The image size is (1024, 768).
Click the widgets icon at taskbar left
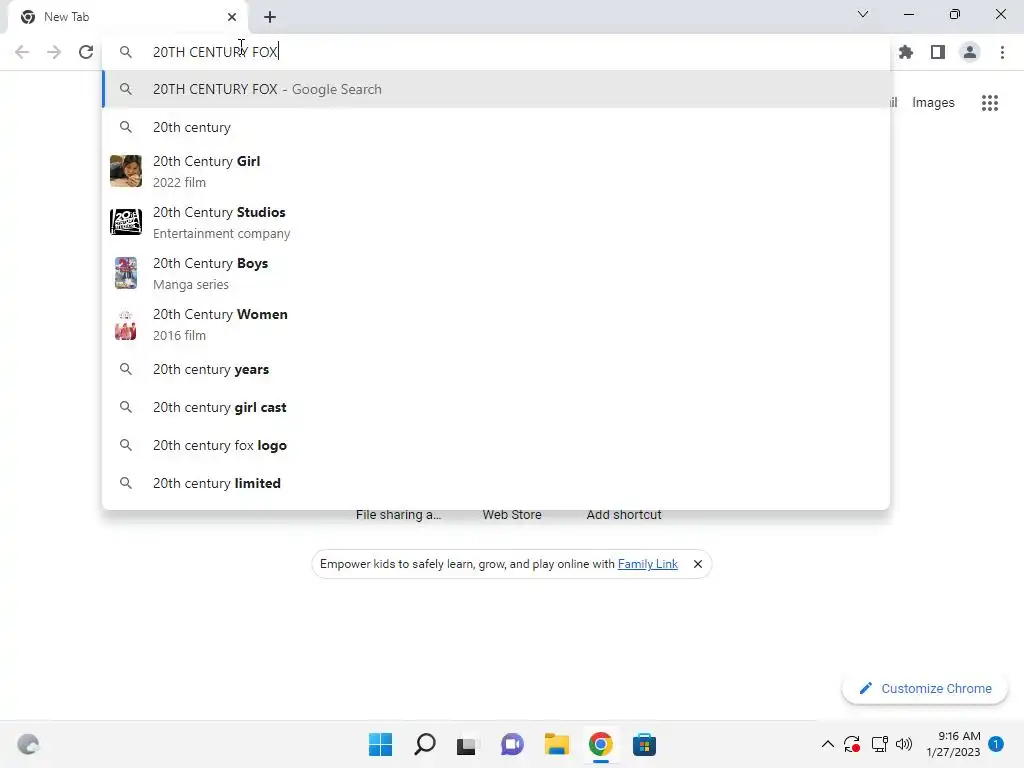point(28,744)
